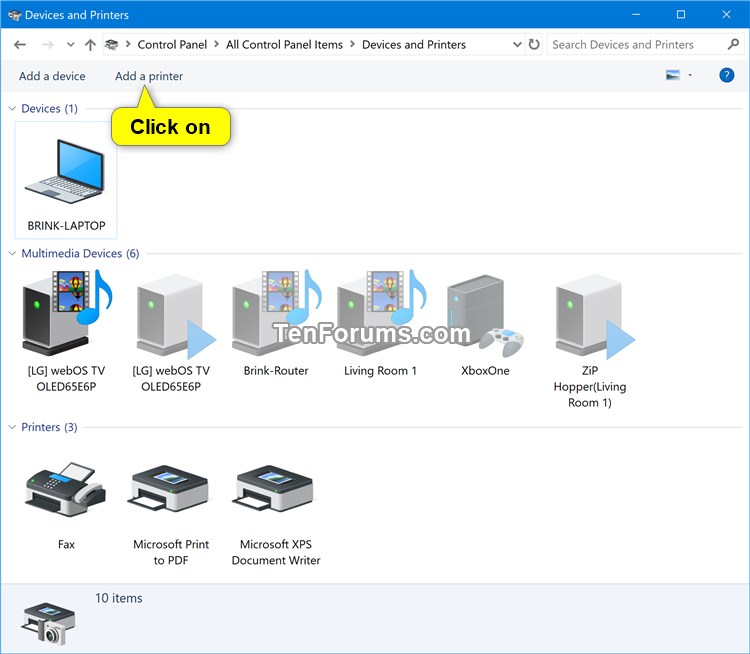Click the XboxOne label text
The width and height of the screenshot is (750, 654).
coord(485,371)
